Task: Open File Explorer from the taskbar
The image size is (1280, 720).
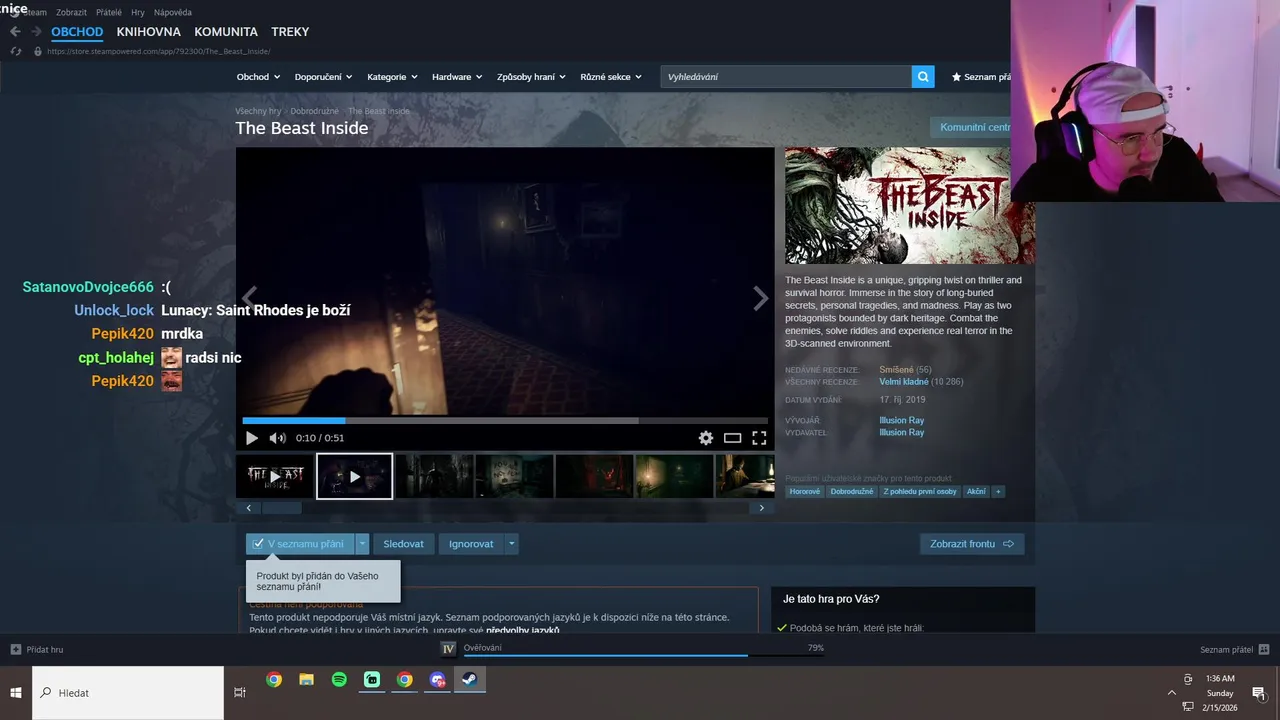Action: click(307, 680)
